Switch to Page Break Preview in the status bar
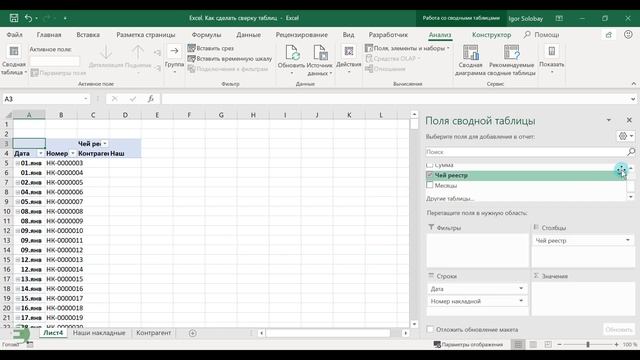 [x=548, y=344]
